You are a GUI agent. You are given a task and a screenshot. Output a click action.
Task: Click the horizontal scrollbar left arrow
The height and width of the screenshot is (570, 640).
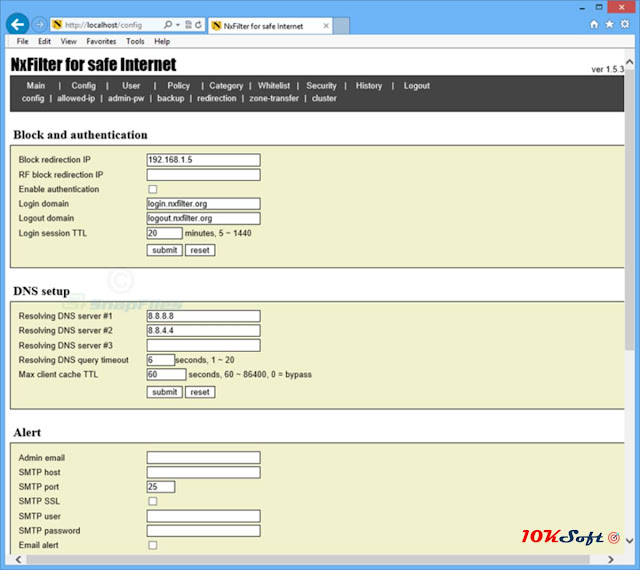click(19, 559)
